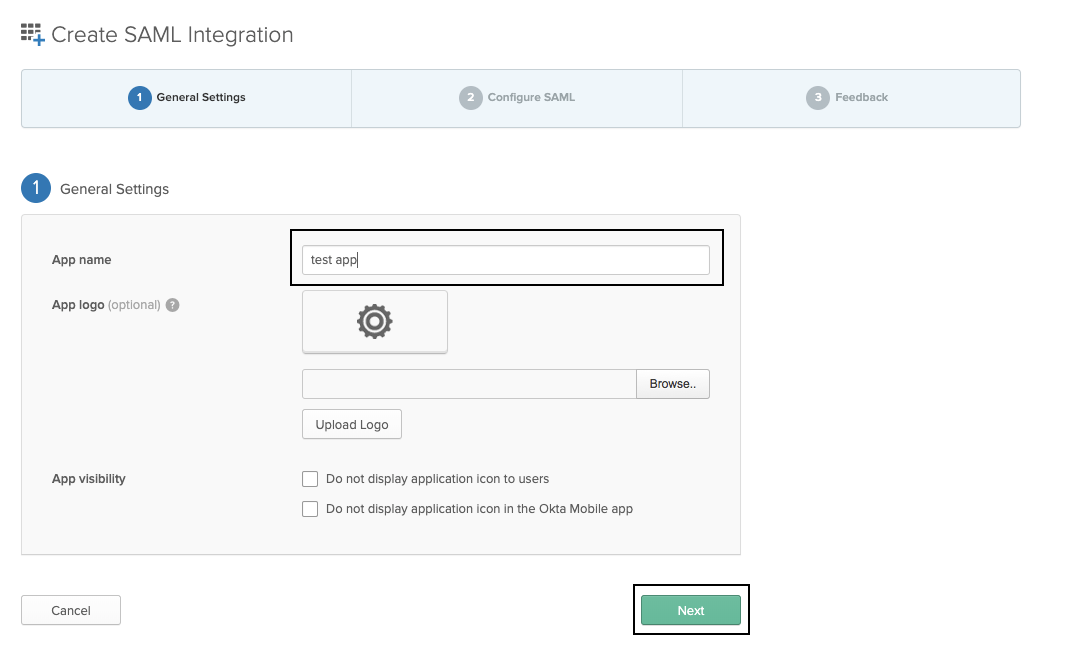Click the blue number badge beside section heading
Image resolution: width=1072 pixels, height=656 pixels.
pos(36,188)
